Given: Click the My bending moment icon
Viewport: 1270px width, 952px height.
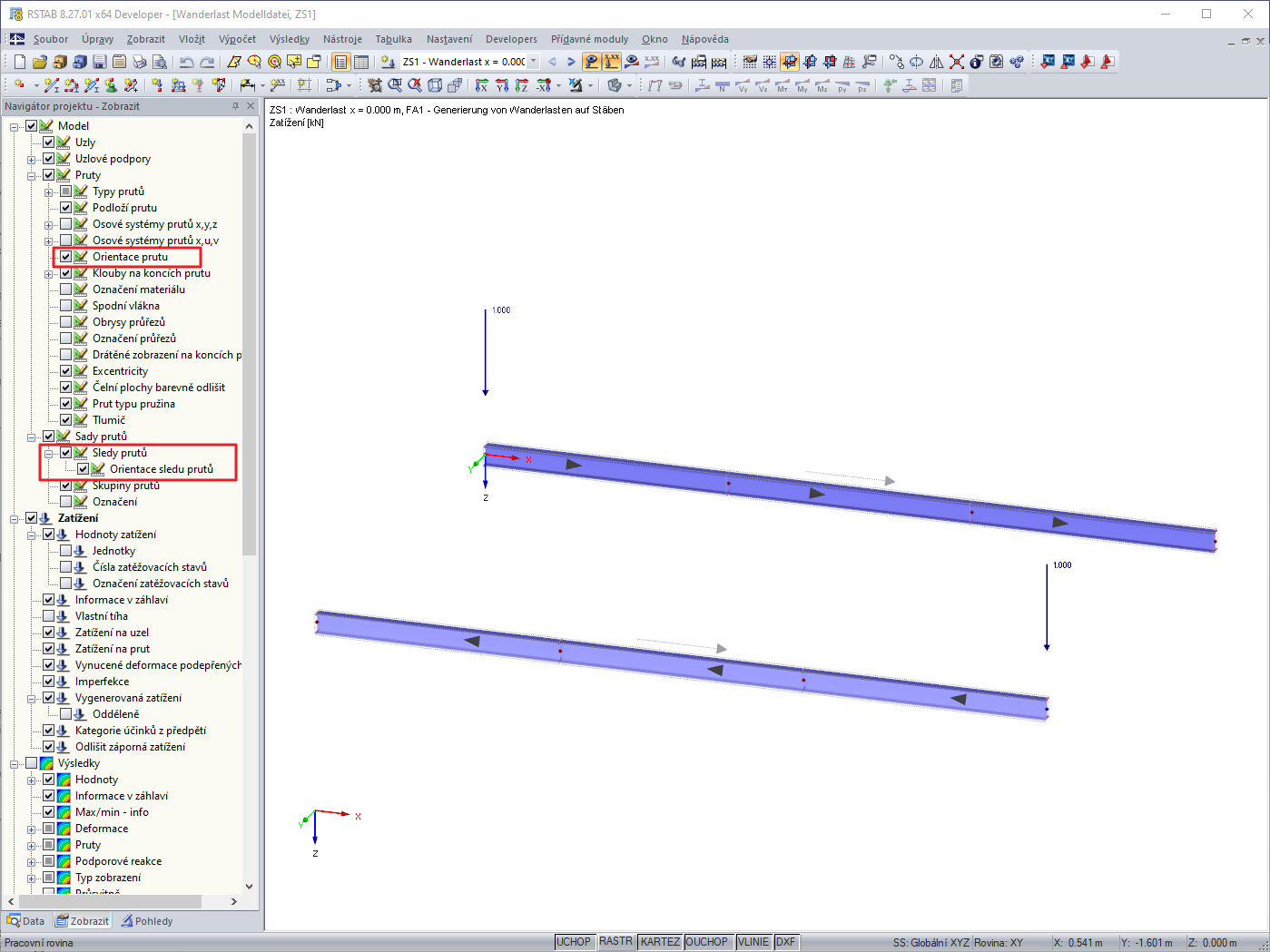Looking at the screenshot, I should 802,85.
